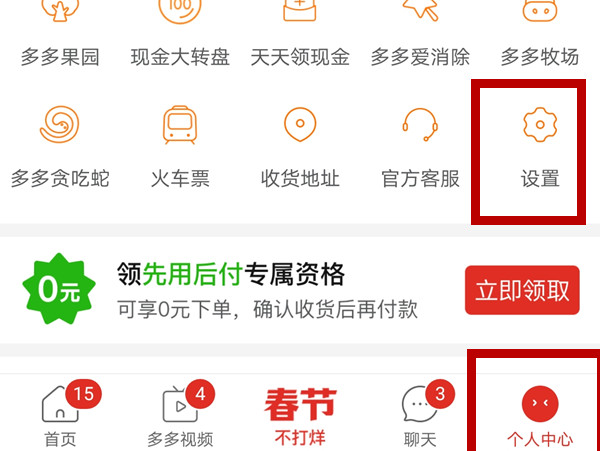Tap the 现金大转盘 spin wheel icon
This screenshot has height=451, width=600.
pyautogui.click(x=180, y=11)
